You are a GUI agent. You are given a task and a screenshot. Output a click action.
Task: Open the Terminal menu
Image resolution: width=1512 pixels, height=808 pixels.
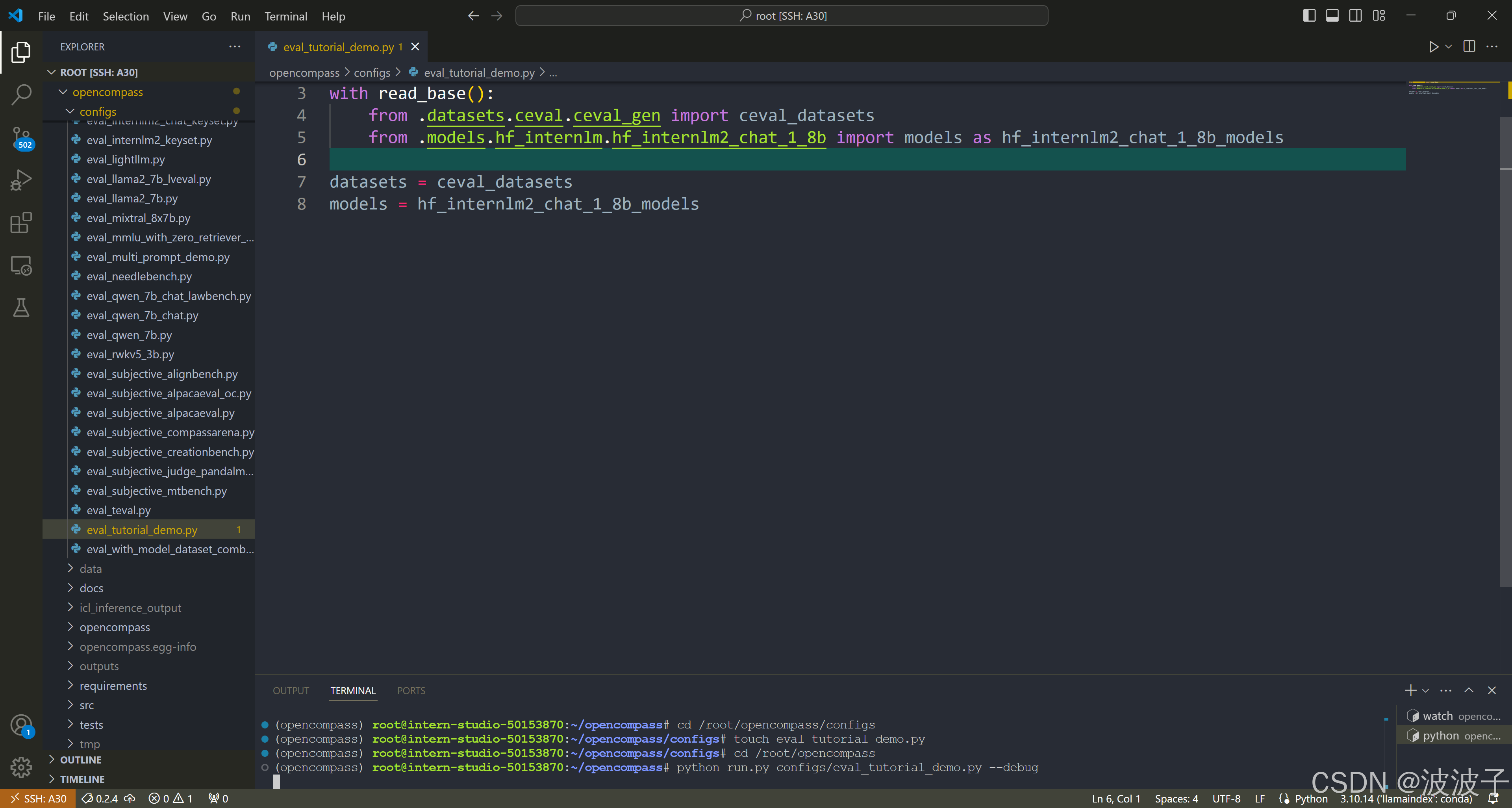click(x=285, y=17)
